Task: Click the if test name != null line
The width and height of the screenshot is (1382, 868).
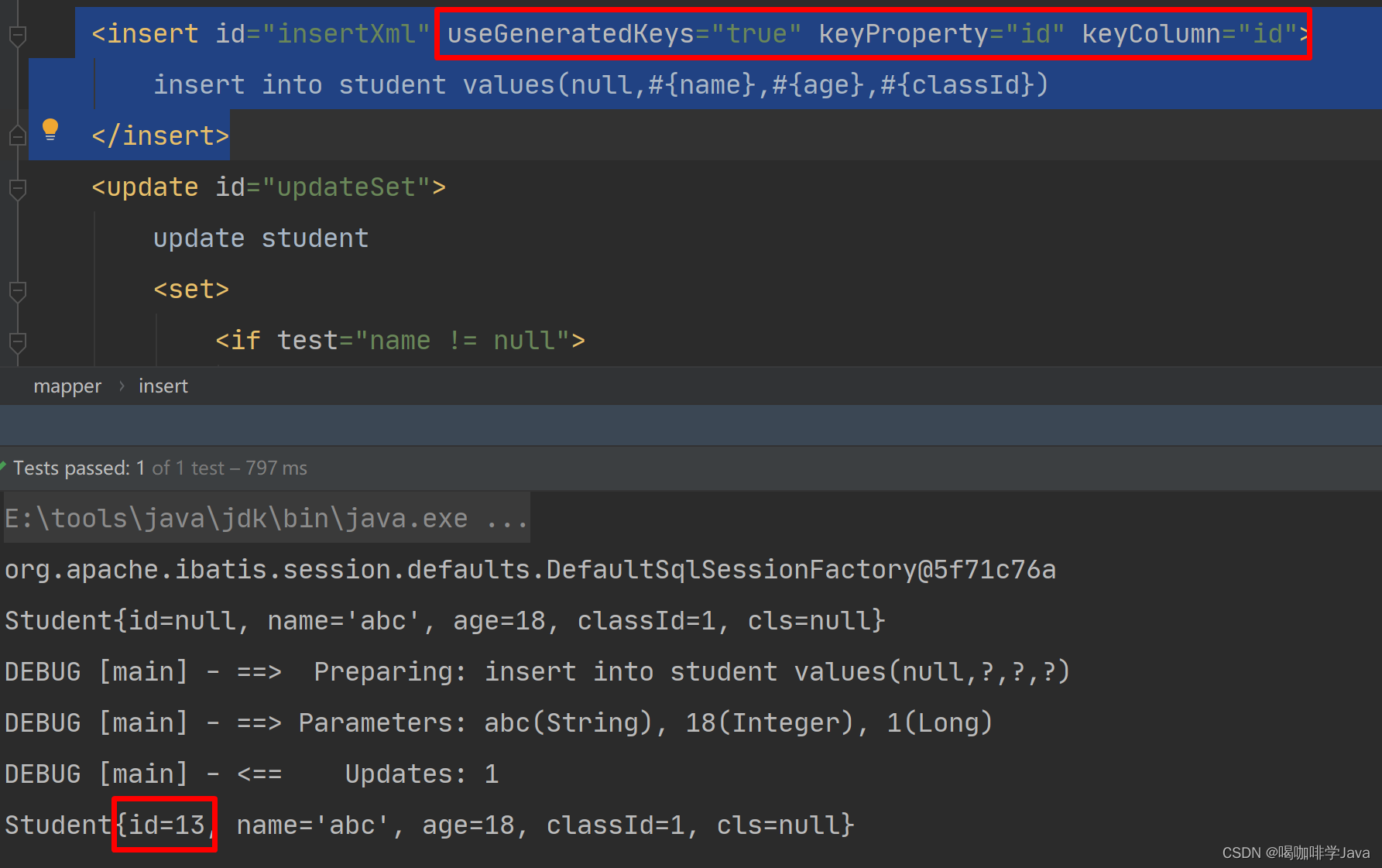Action: tap(400, 341)
